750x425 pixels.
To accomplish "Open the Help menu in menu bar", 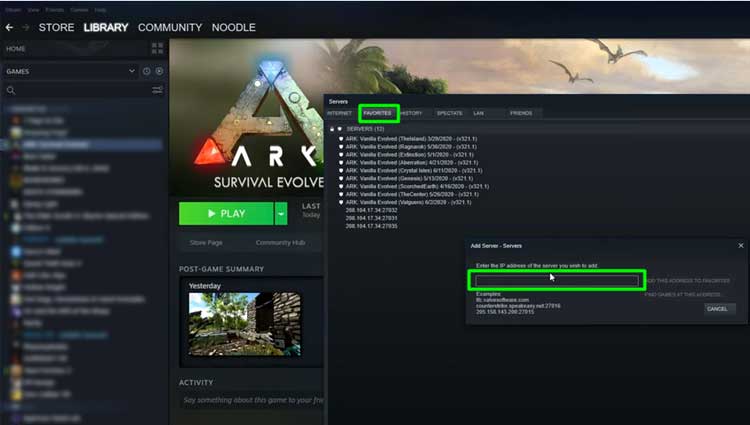I will pyautogui.click(x=100, y=10).
